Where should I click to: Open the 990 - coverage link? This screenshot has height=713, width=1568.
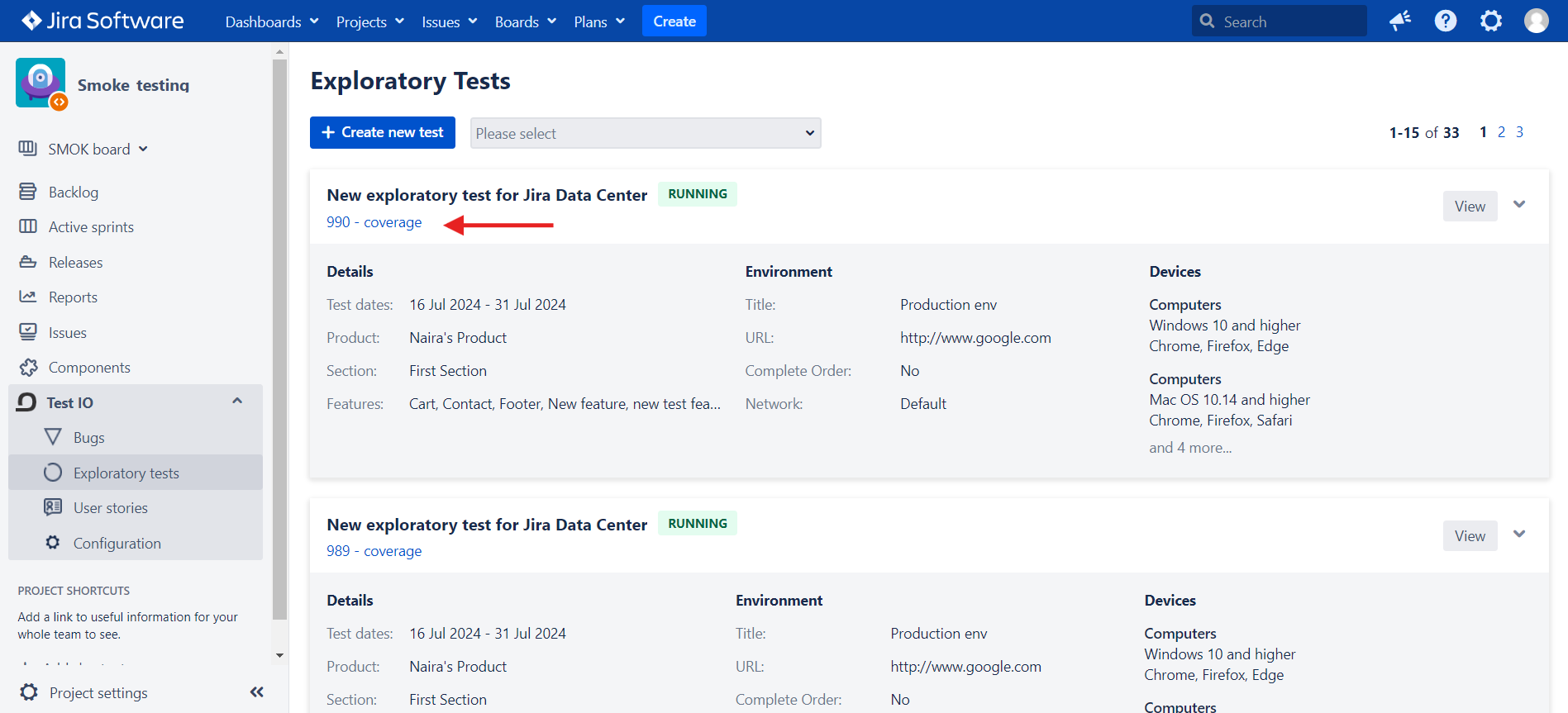point(374,222)
